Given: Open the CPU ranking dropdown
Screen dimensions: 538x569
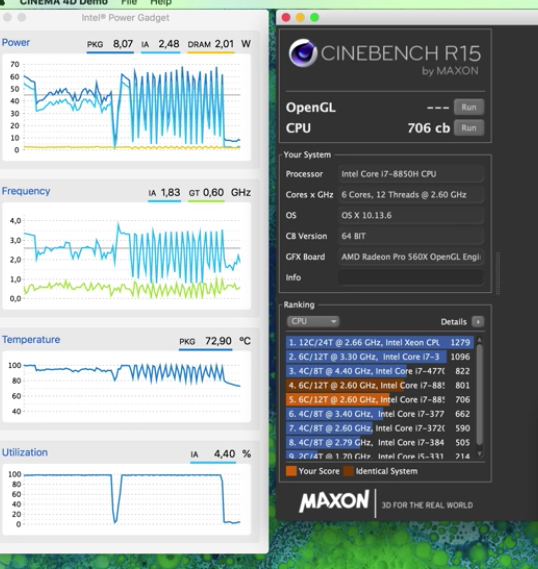Looking at the screenshot, I should click(313, 321).
